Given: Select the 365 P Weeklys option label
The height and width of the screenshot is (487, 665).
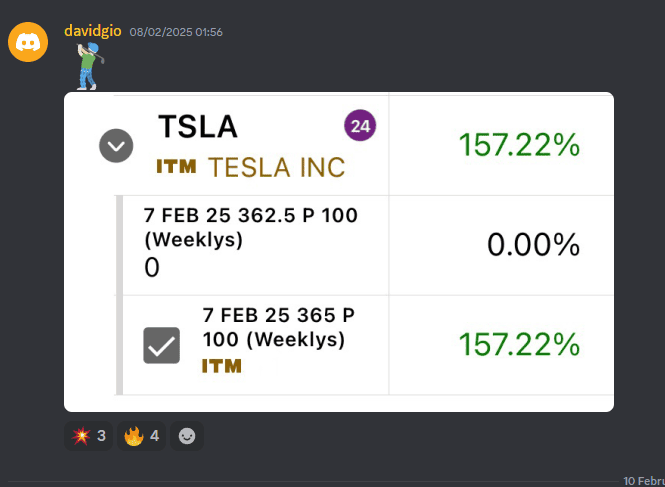Looking at the screenshot, I should (x=279, y=327).
